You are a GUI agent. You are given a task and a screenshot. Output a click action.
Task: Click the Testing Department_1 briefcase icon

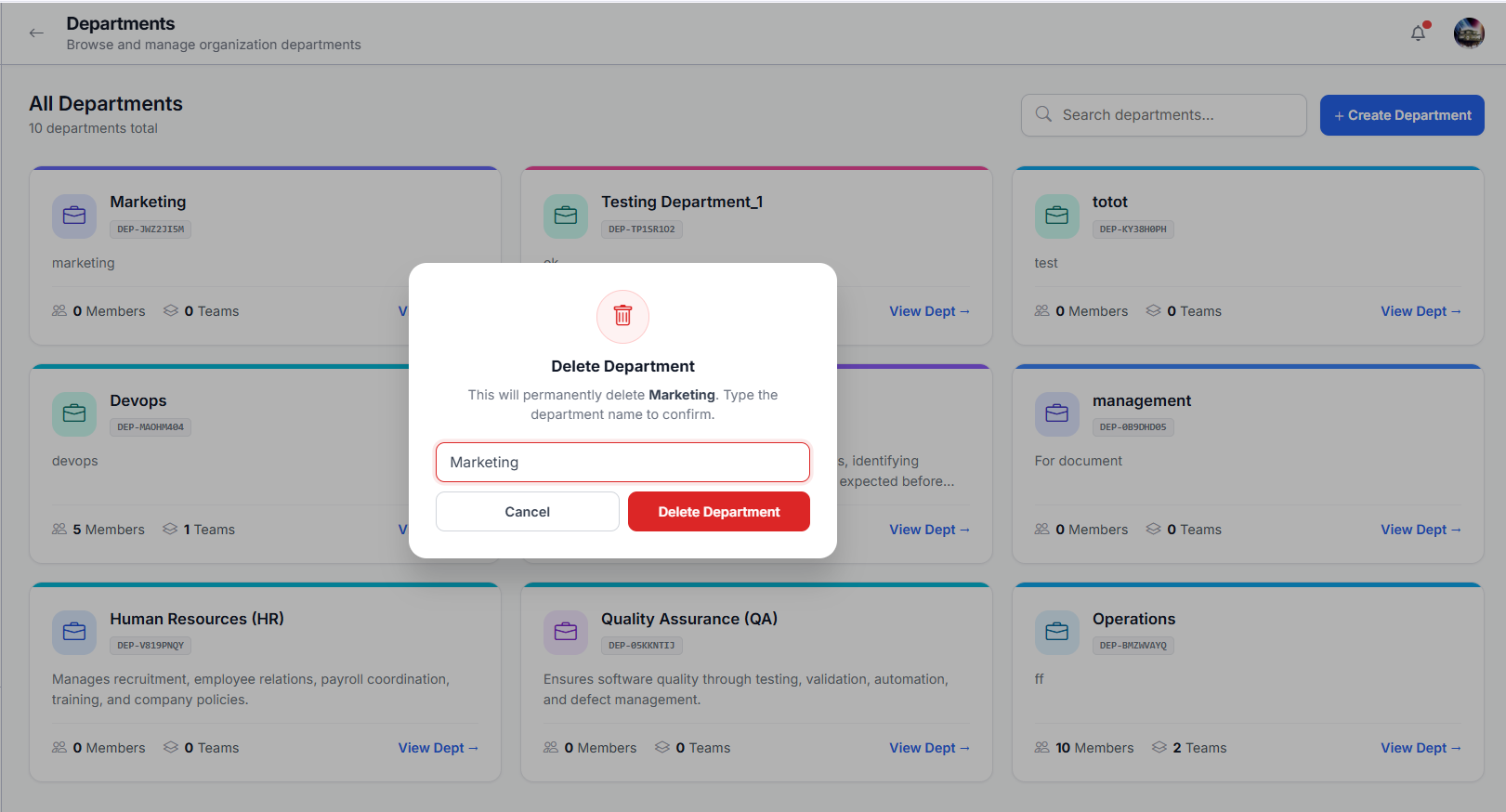coord(566,216)
